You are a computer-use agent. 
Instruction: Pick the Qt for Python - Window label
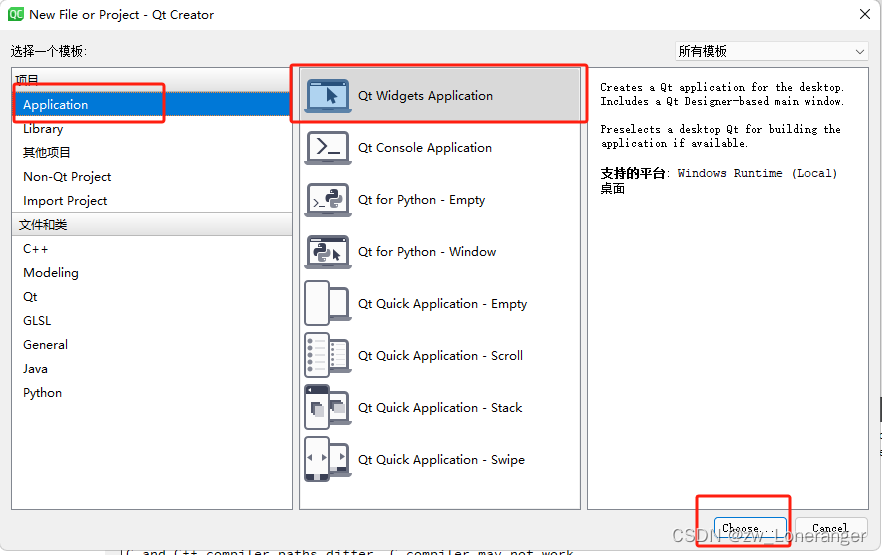427,251
